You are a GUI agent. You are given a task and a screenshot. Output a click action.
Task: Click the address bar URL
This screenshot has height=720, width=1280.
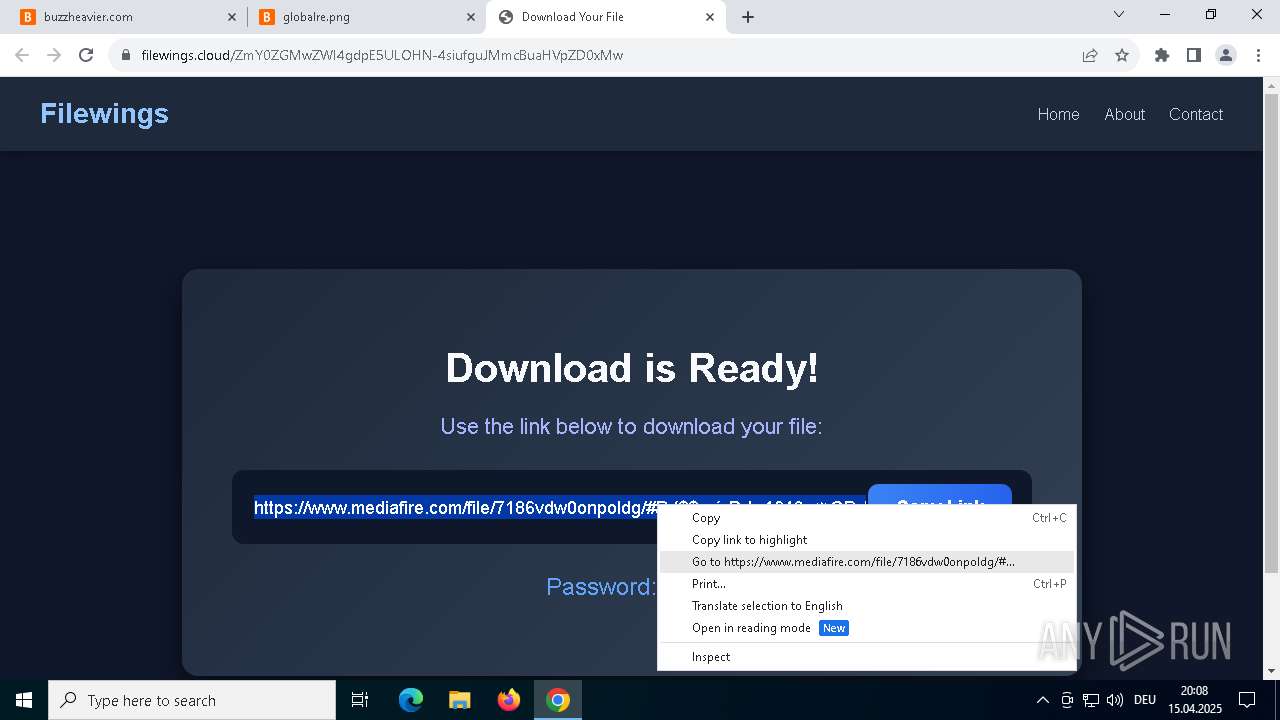pos(382,55)
